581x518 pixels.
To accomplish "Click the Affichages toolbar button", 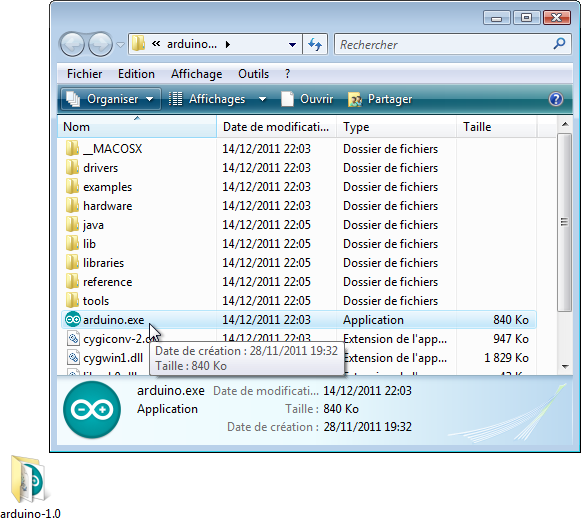I will [x=208, y=99].
